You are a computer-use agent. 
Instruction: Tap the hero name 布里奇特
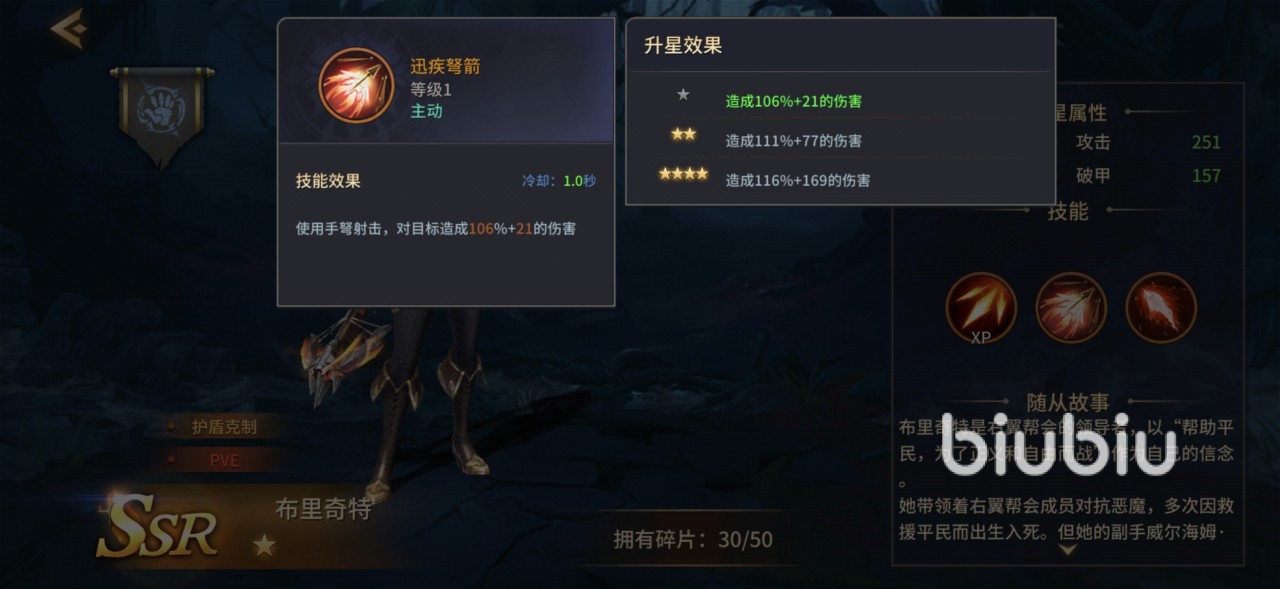(x=323, y=509)
